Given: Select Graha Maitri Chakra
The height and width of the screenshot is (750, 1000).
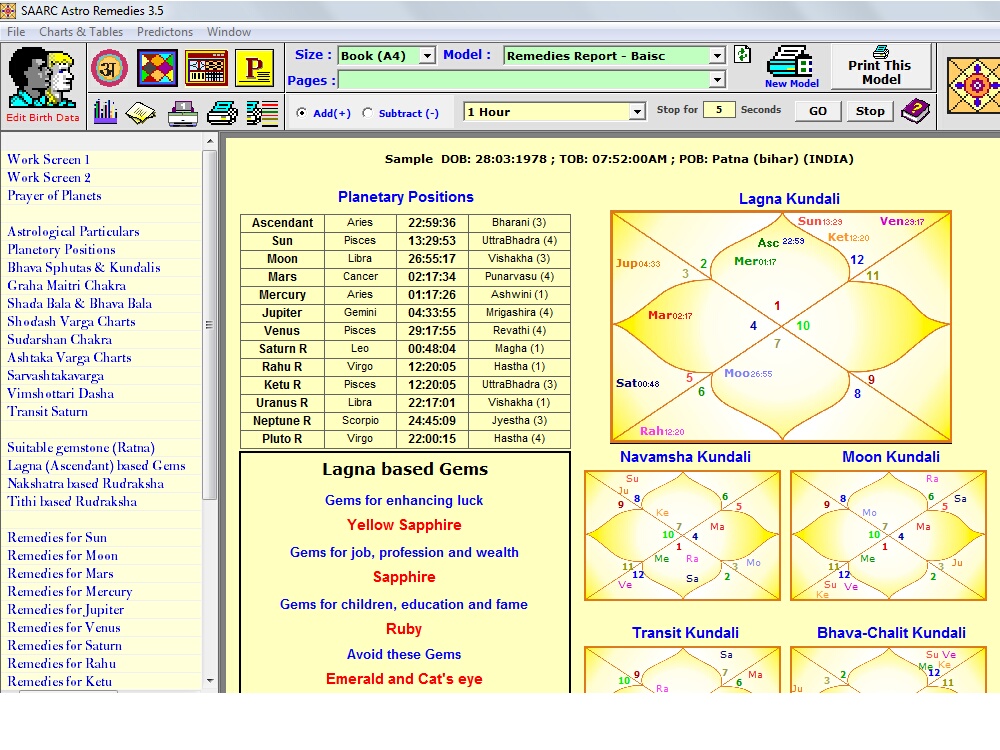Looking at the screenshot, I should click(x=66, y=286).
